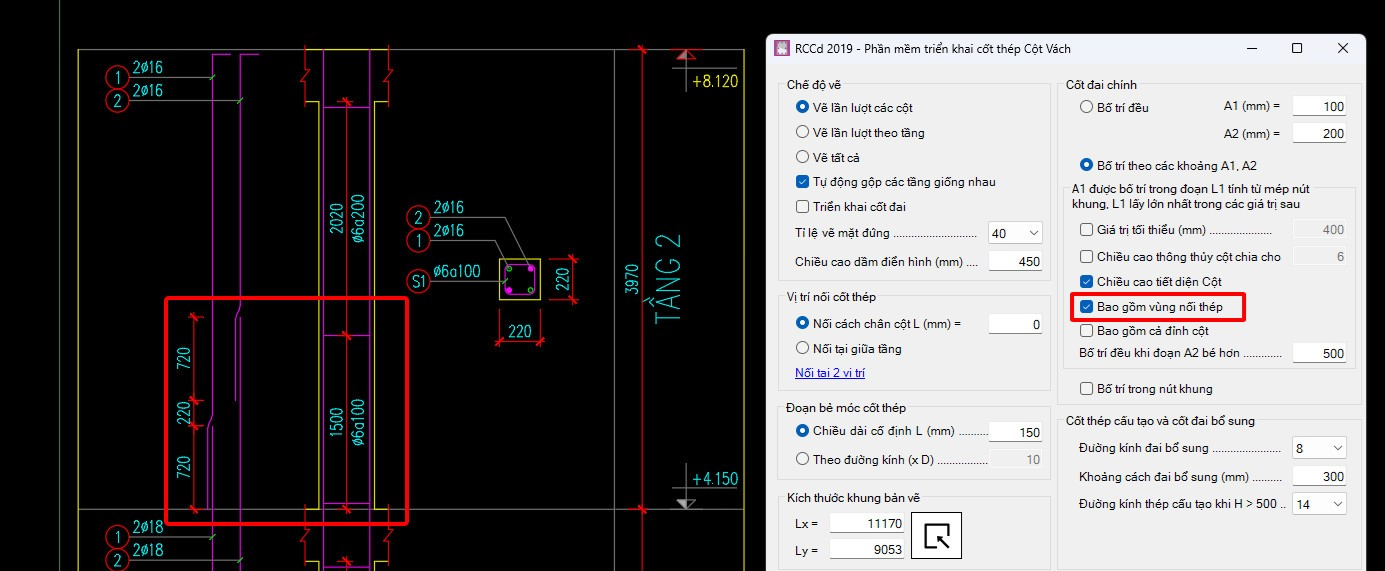Maximize the RCCd 2019 dialog window

click(x=1297, y=48)
